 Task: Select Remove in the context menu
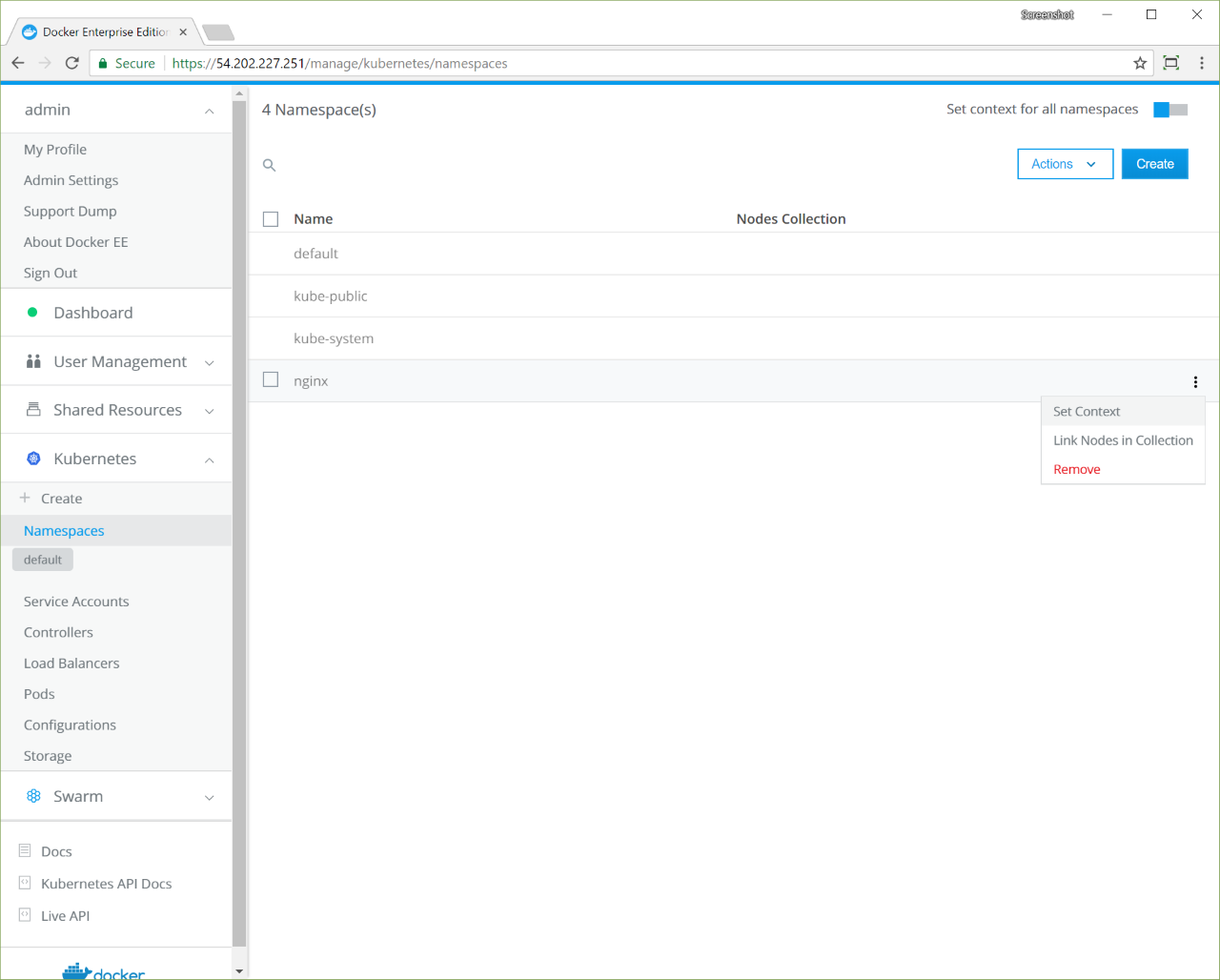pos(1077,469)
